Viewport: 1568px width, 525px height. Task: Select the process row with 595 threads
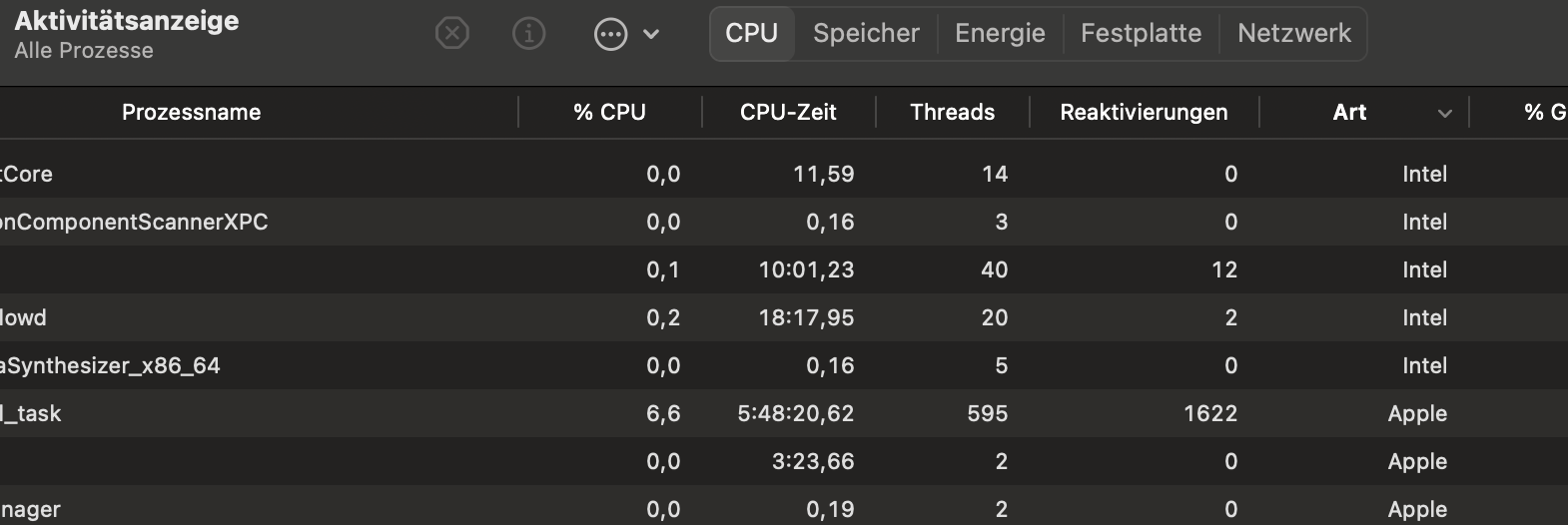699,413
